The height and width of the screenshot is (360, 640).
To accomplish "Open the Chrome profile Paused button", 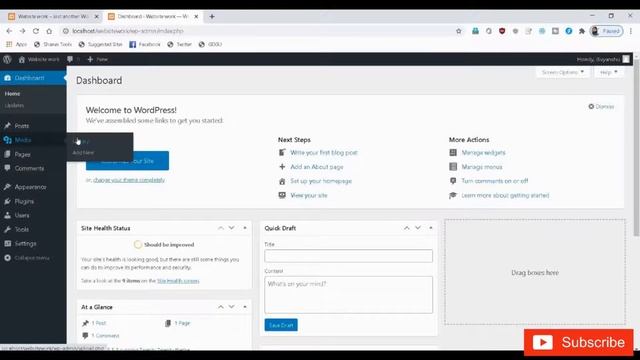I will tap(607, 31).
